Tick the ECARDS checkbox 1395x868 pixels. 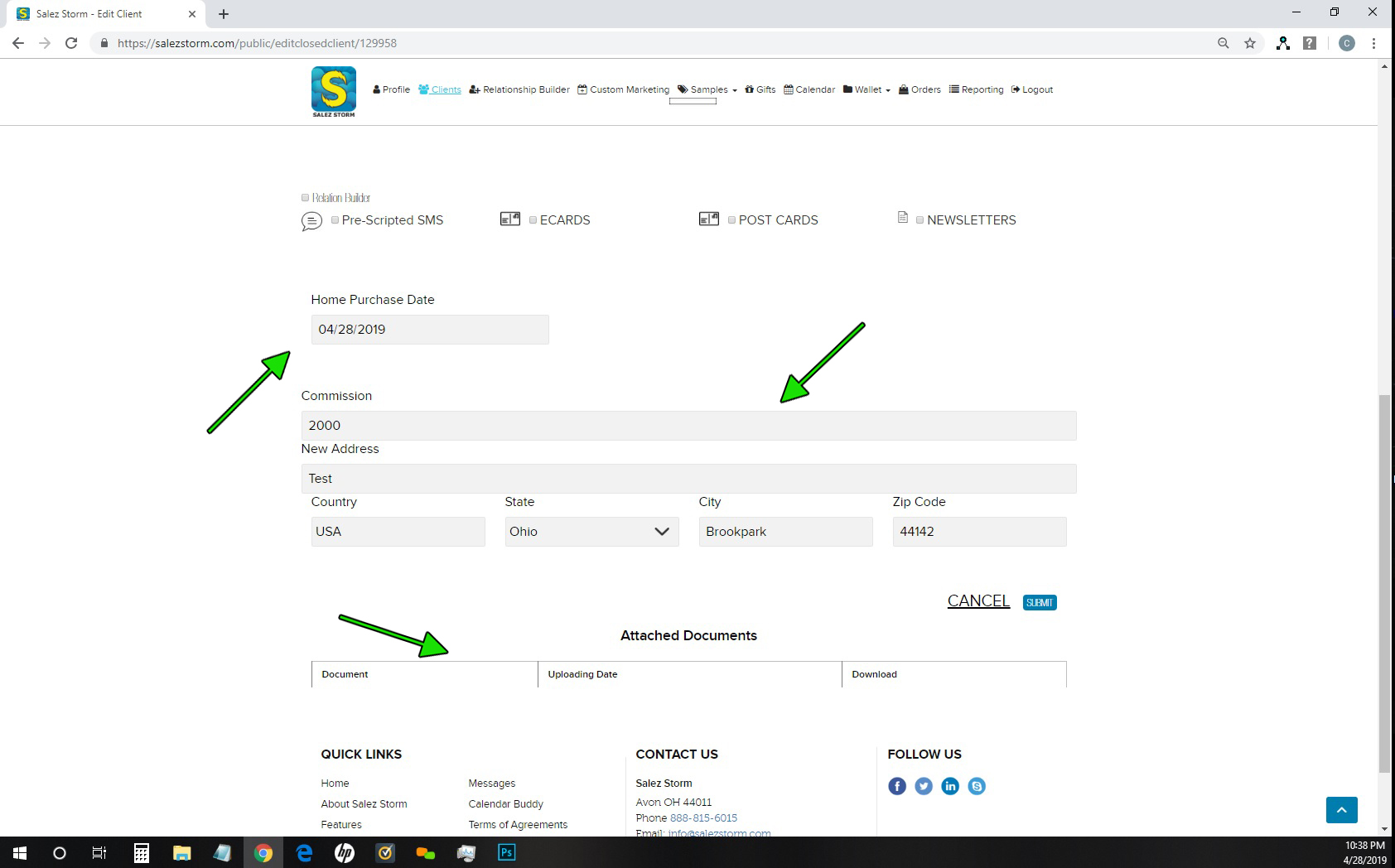(533, 220)
